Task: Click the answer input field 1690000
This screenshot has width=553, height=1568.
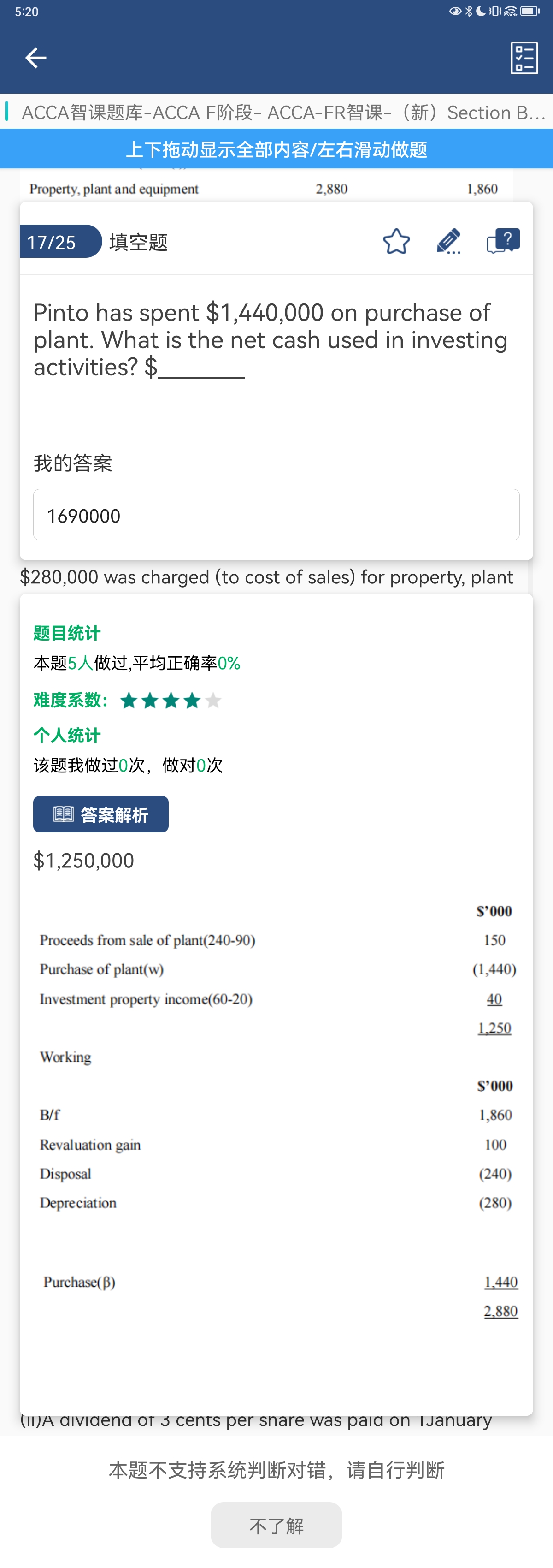Action: pyautogui.click(x=276, y=515)
